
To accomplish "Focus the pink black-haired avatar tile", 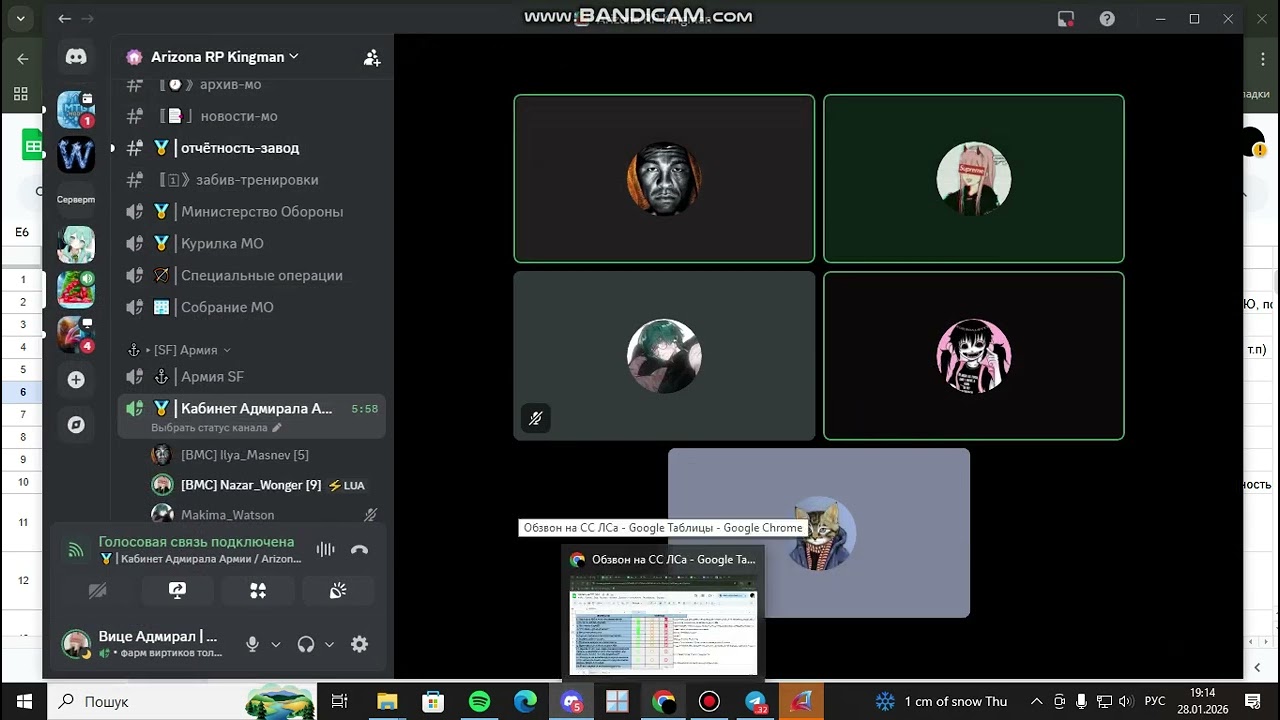I will (x=974, y=356).
